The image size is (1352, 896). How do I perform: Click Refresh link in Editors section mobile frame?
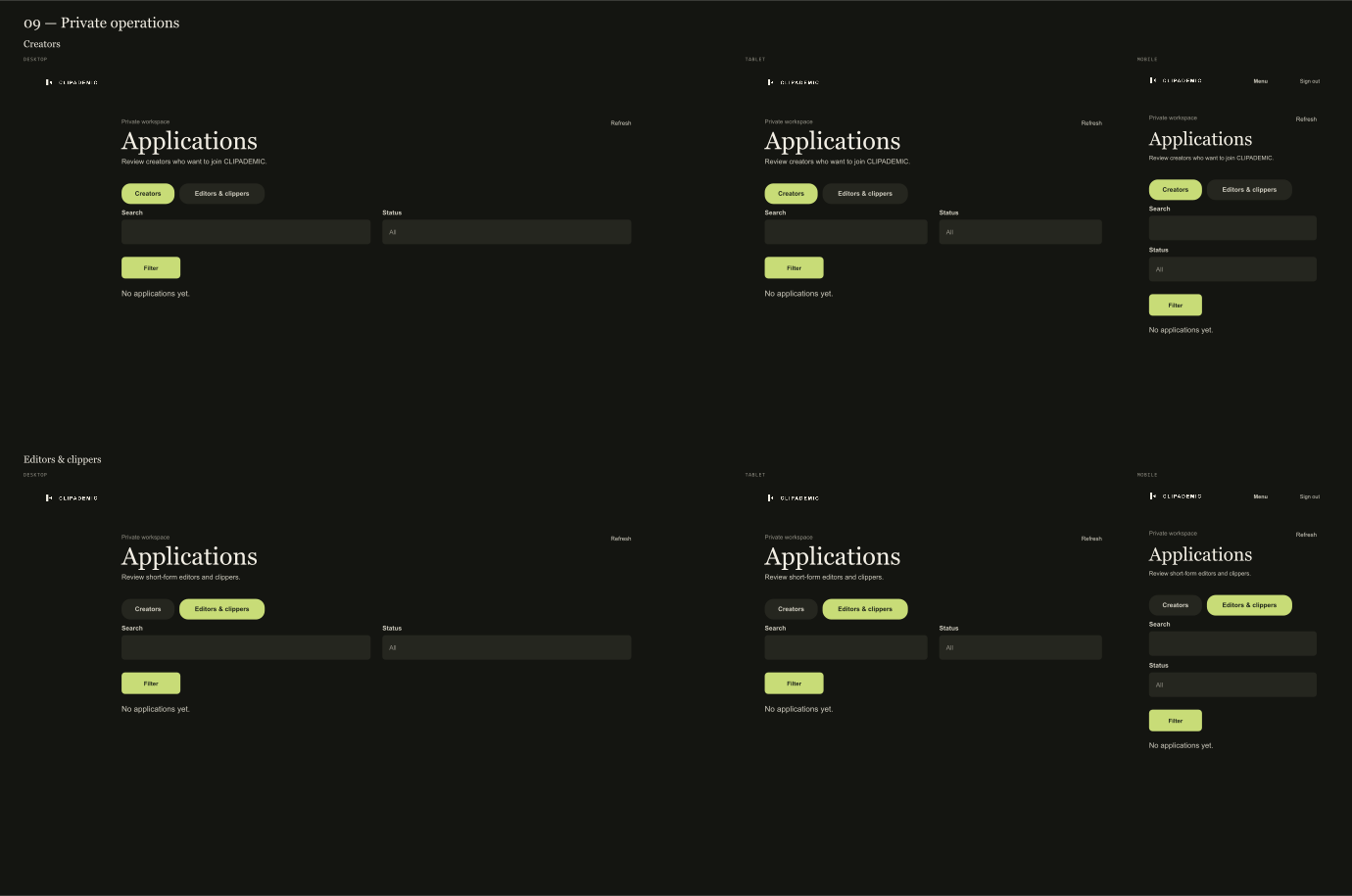point(1306,535)
